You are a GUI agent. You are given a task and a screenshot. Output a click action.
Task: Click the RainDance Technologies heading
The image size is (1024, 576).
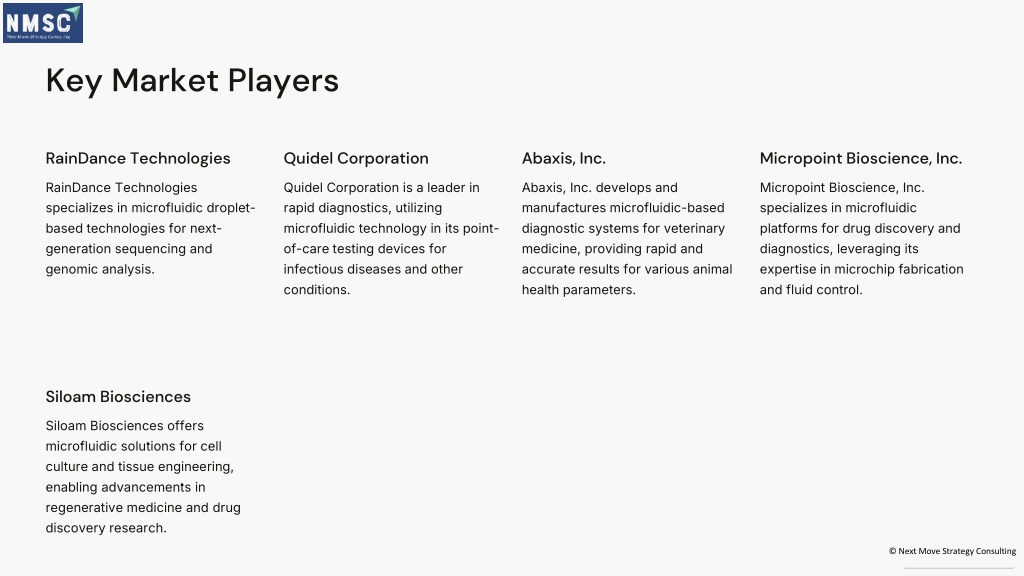coord(138,158)
